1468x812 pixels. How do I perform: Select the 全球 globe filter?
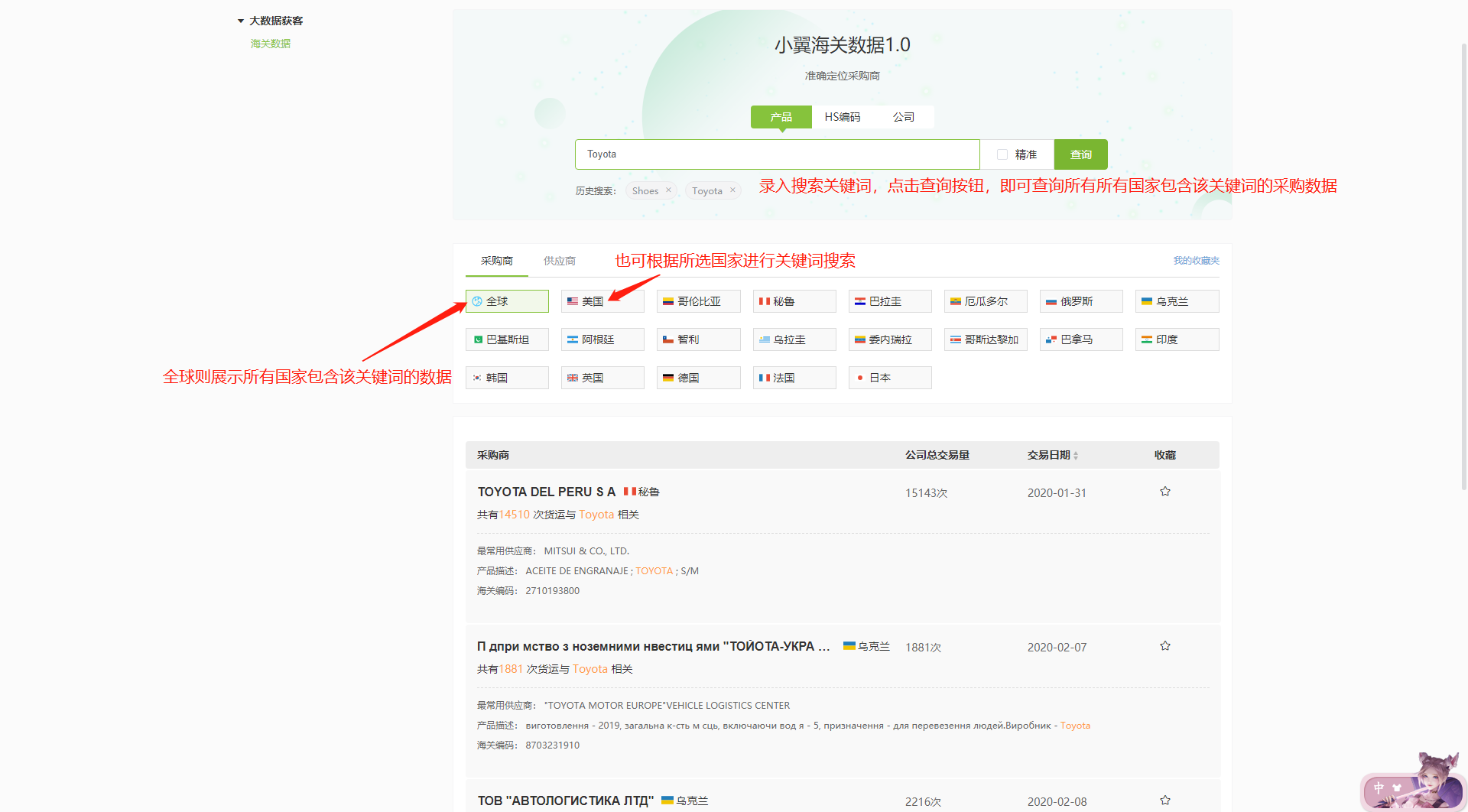(507, 301)
